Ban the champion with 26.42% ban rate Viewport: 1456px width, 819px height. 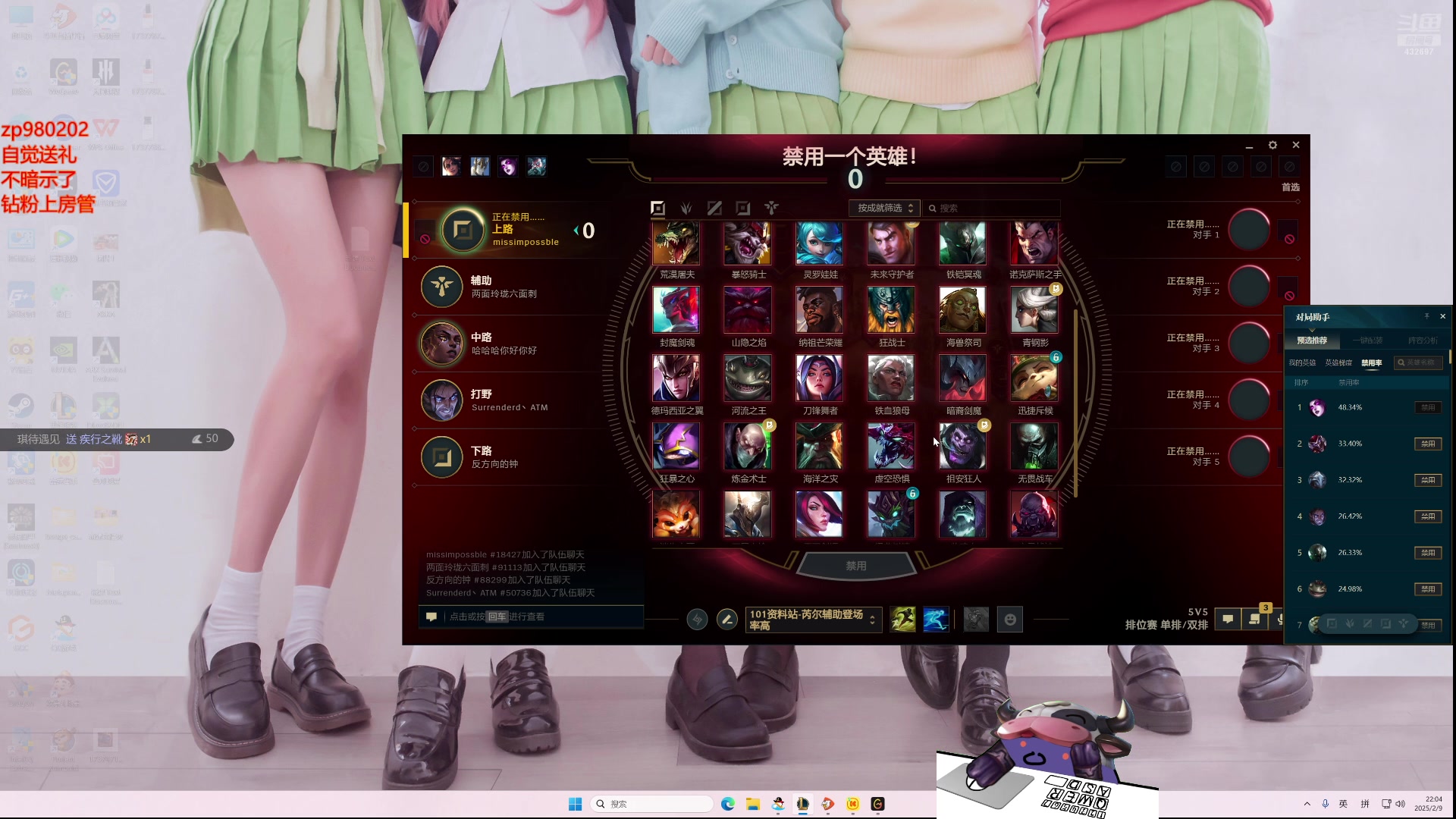[x=1428, y=516]
